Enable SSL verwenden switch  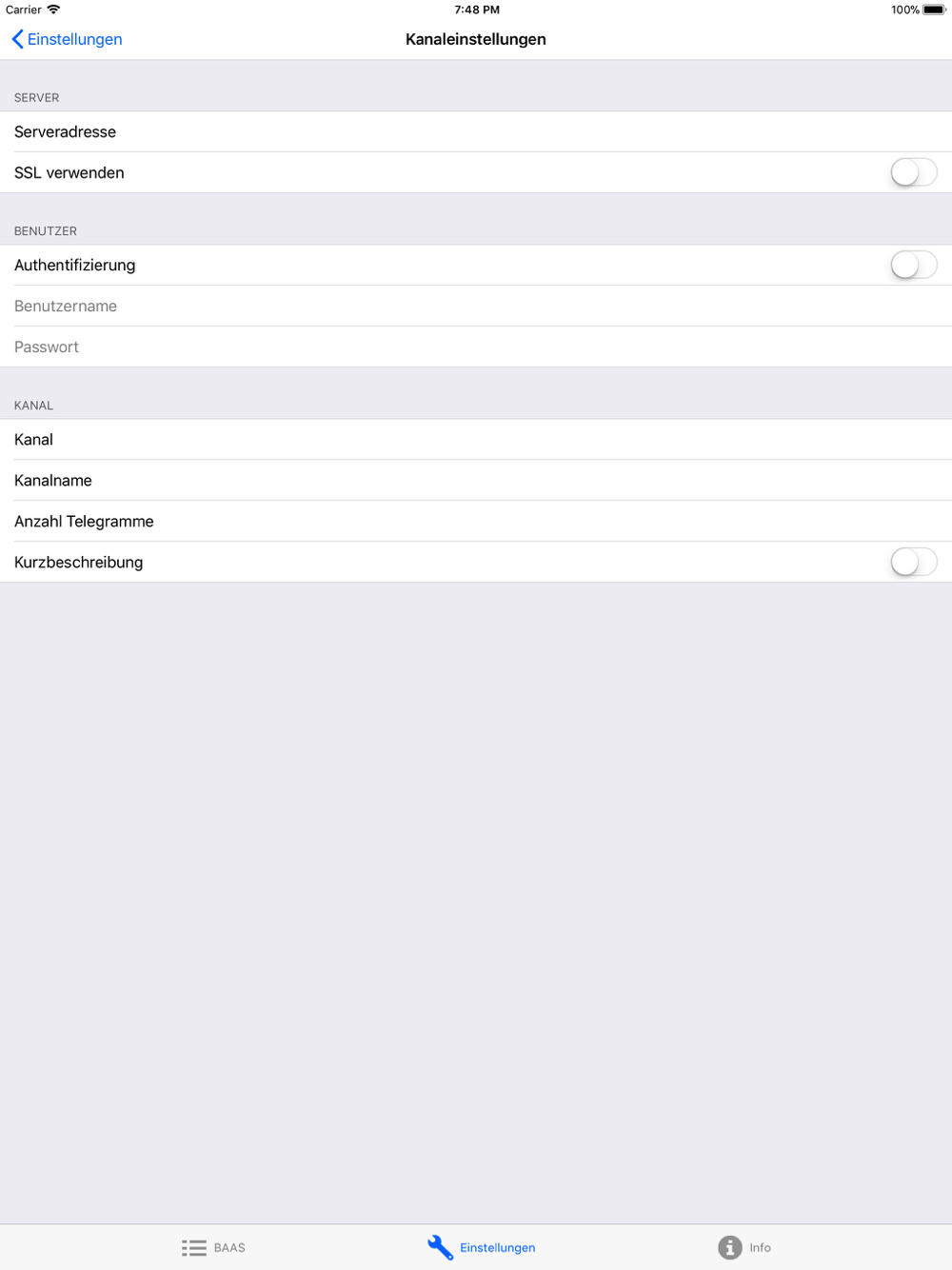(x=914, y=172)
